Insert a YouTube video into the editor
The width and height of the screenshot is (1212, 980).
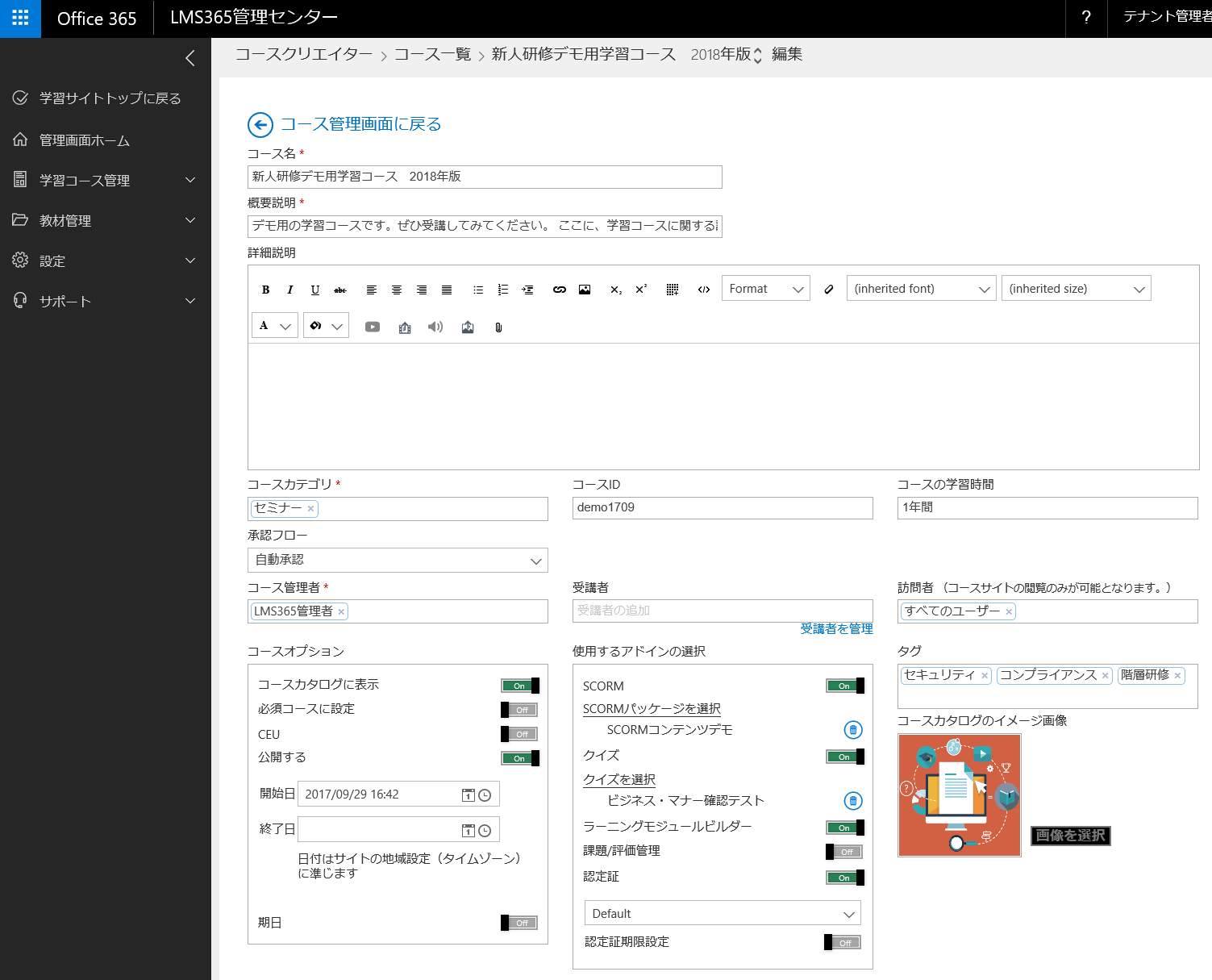(x=372, y=327)
